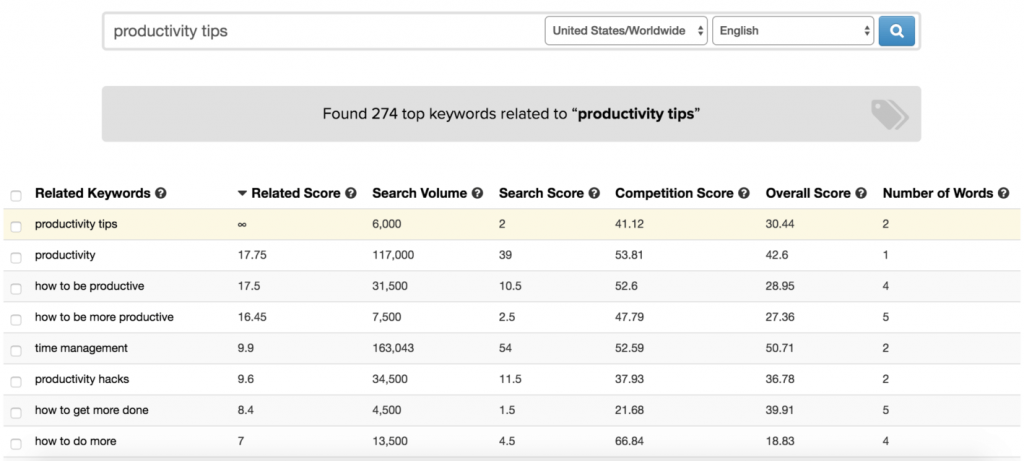Open the United States/Worldwide country dropdown

(626, 31)
